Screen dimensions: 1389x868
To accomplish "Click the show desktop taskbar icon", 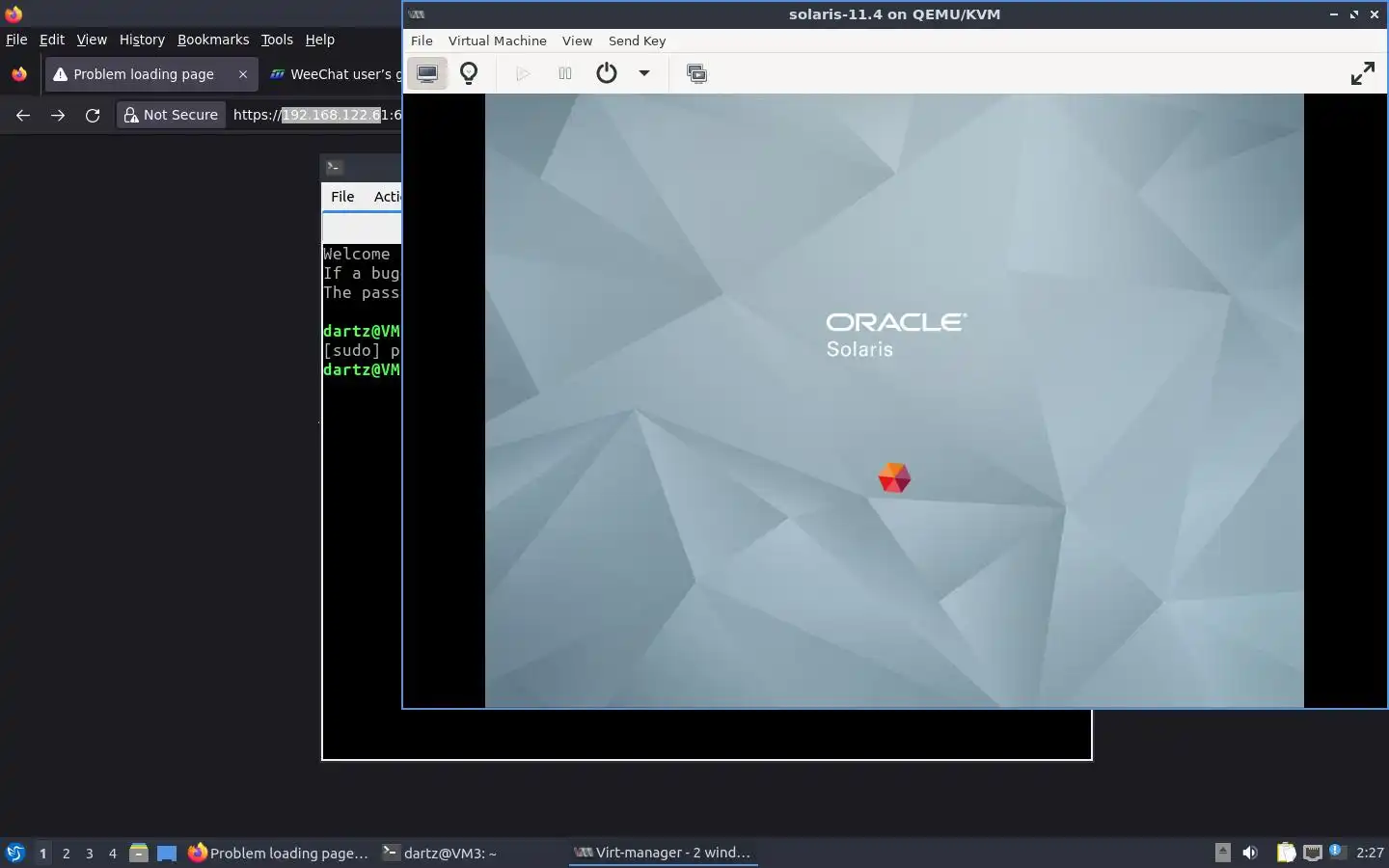I will coord(167,853).
